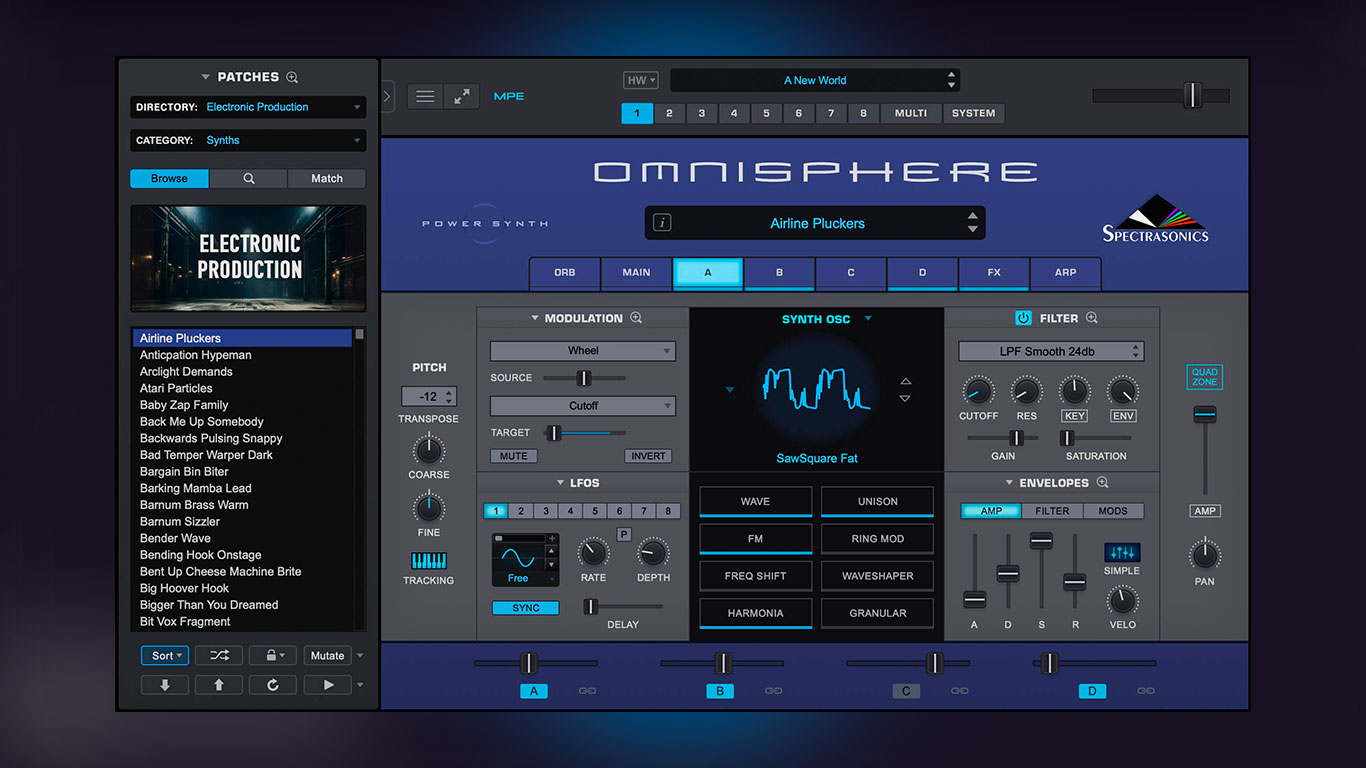This screenshot has height=768, width=1366.
Task: Open the LPF Smooth 24db filter dropdown
Action: (x=1050, y=351)
